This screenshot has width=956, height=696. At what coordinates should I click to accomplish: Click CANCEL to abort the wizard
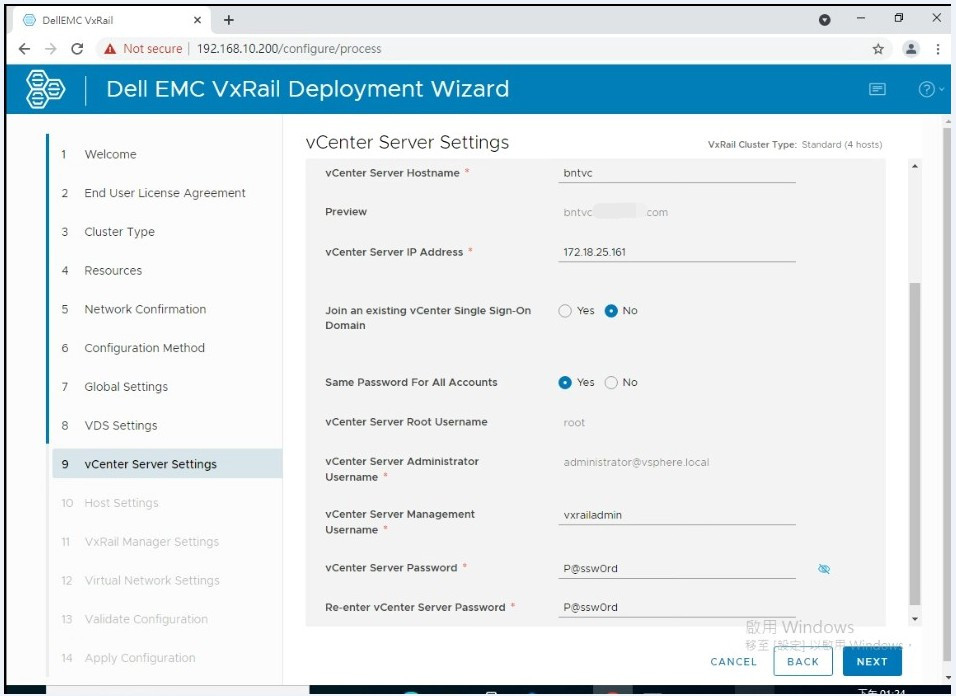tap(733, 662)
